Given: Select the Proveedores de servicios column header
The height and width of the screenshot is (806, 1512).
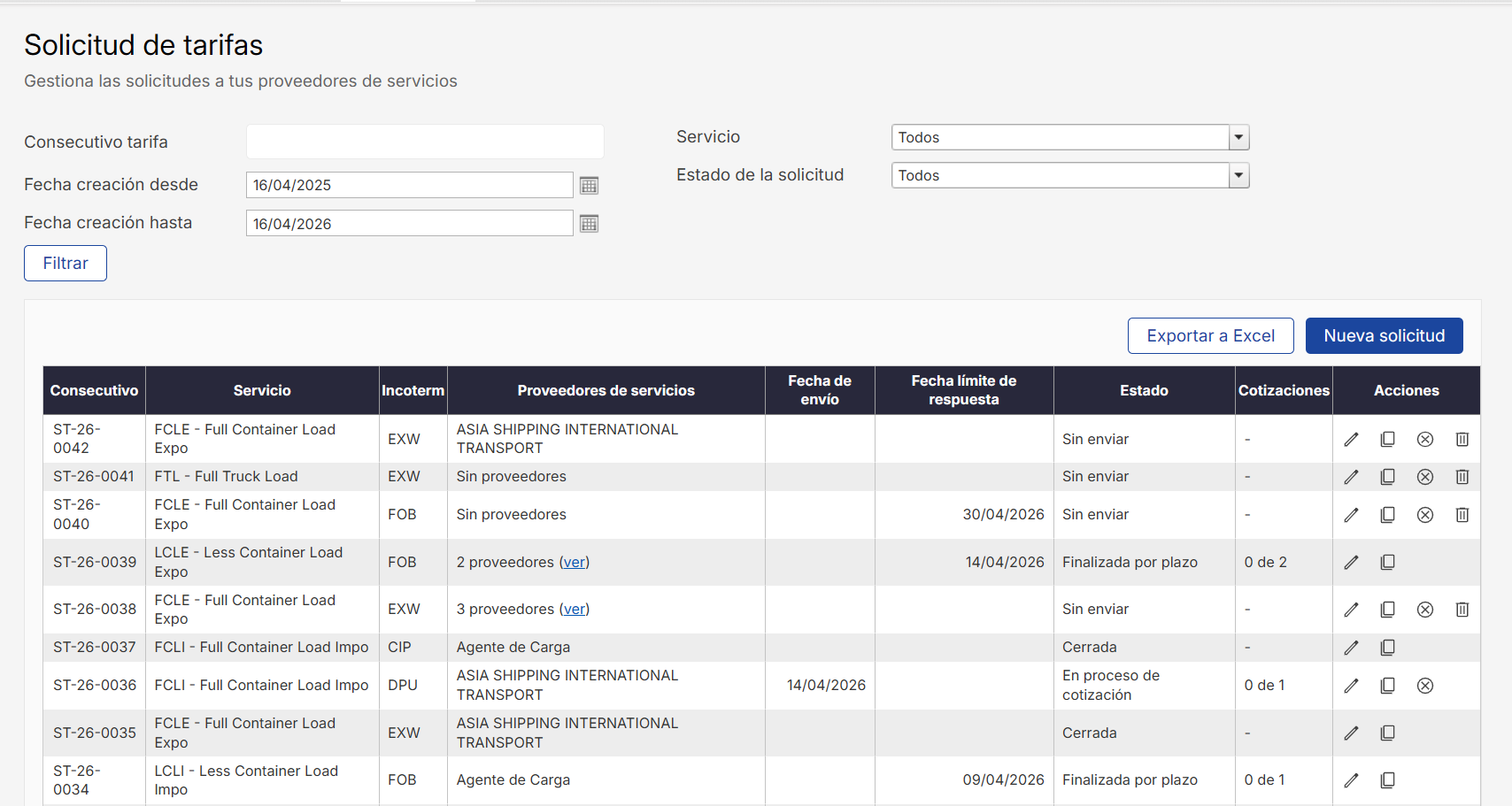Looking at the screenshot, I should [x=606, y=390].
